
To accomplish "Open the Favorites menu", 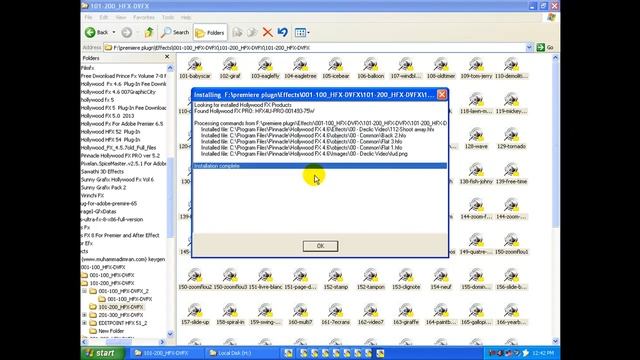I will click(144, 18).
